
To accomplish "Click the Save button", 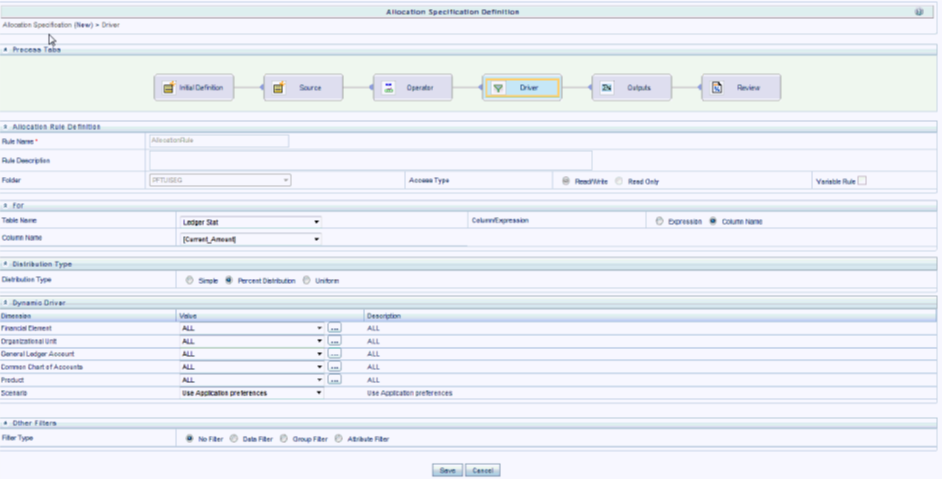I will 448,471.
